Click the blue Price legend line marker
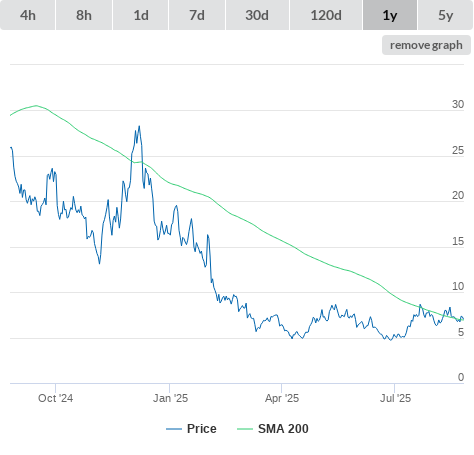Image resolution: width=474 pixels, height=455 pixels. pyautogui.click(x=174, y=429)
